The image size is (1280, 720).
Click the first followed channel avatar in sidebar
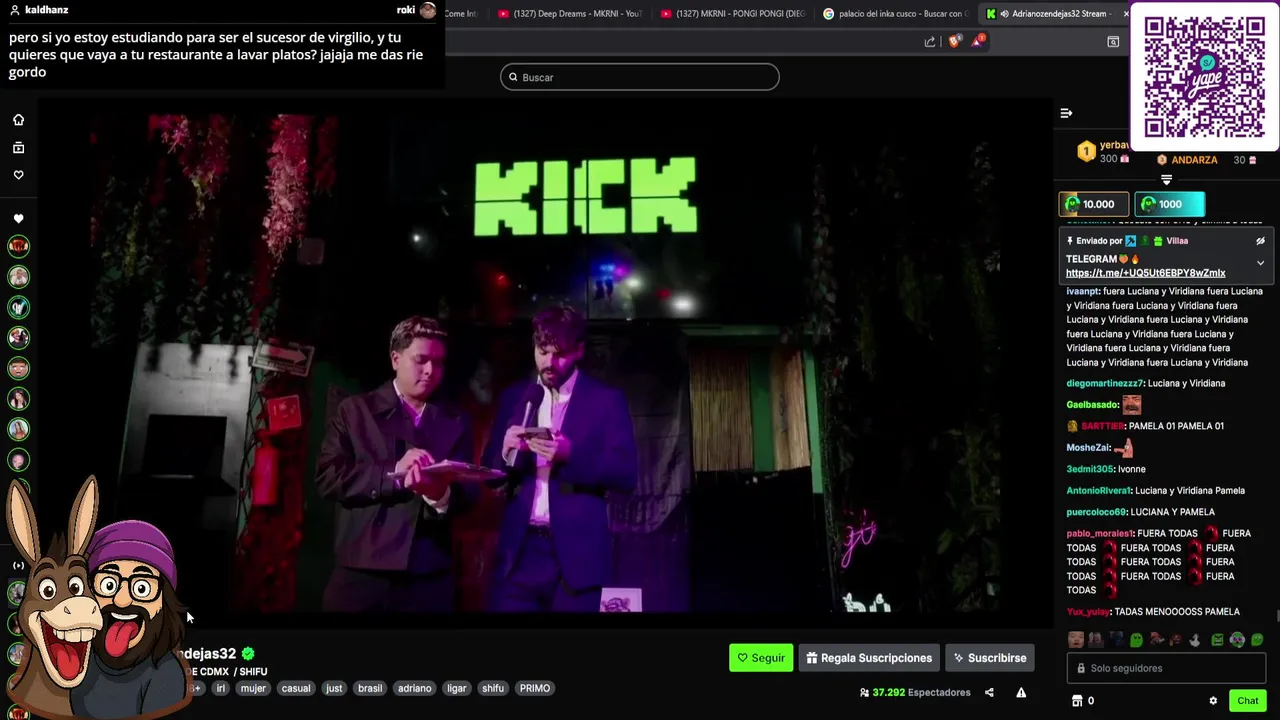click(x=18, y=246)
